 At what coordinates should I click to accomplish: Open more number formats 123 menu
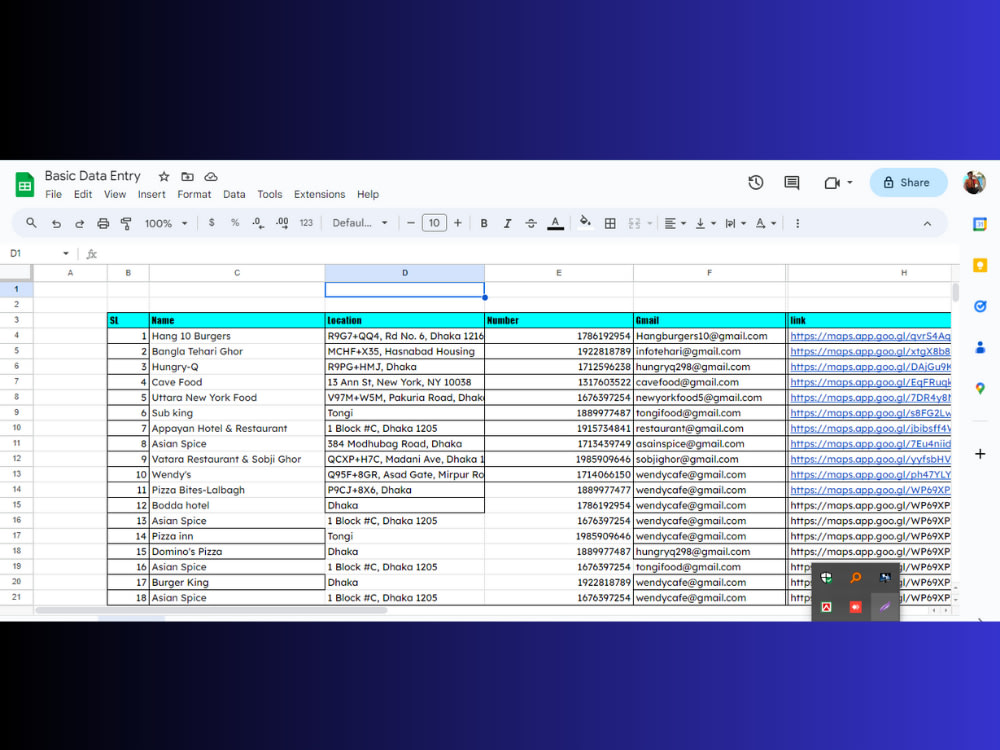pyautogui.click(x=306, y=223)
